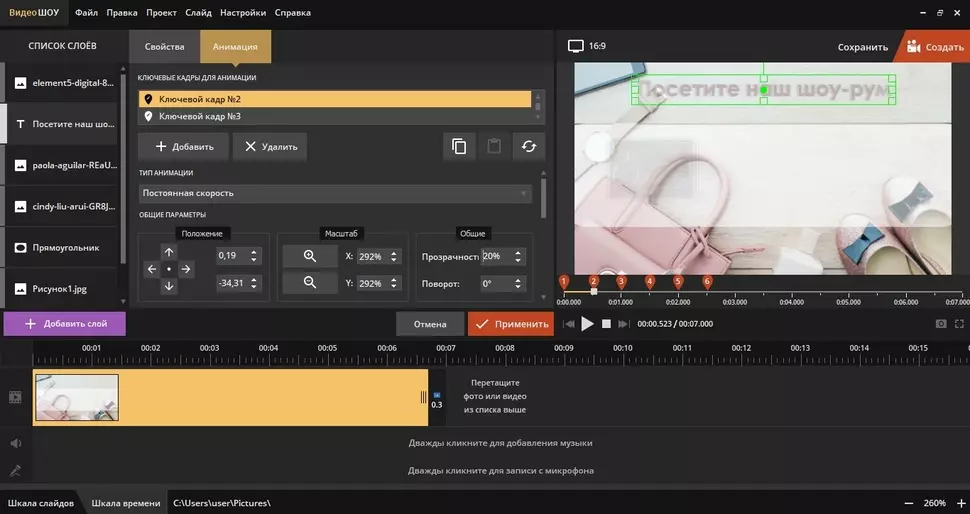Stop the preview playback
The image size is (970, 514).
coord(606,324)
